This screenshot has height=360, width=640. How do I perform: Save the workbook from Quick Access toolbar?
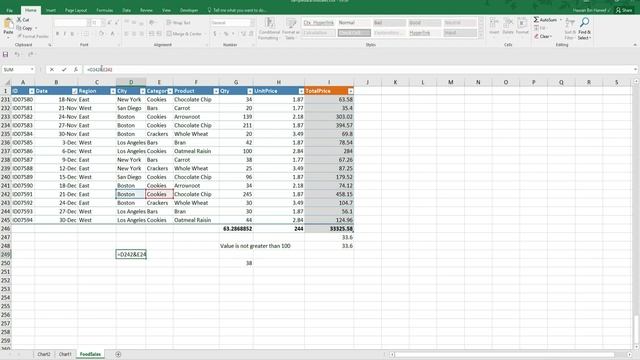coord(5,54)
